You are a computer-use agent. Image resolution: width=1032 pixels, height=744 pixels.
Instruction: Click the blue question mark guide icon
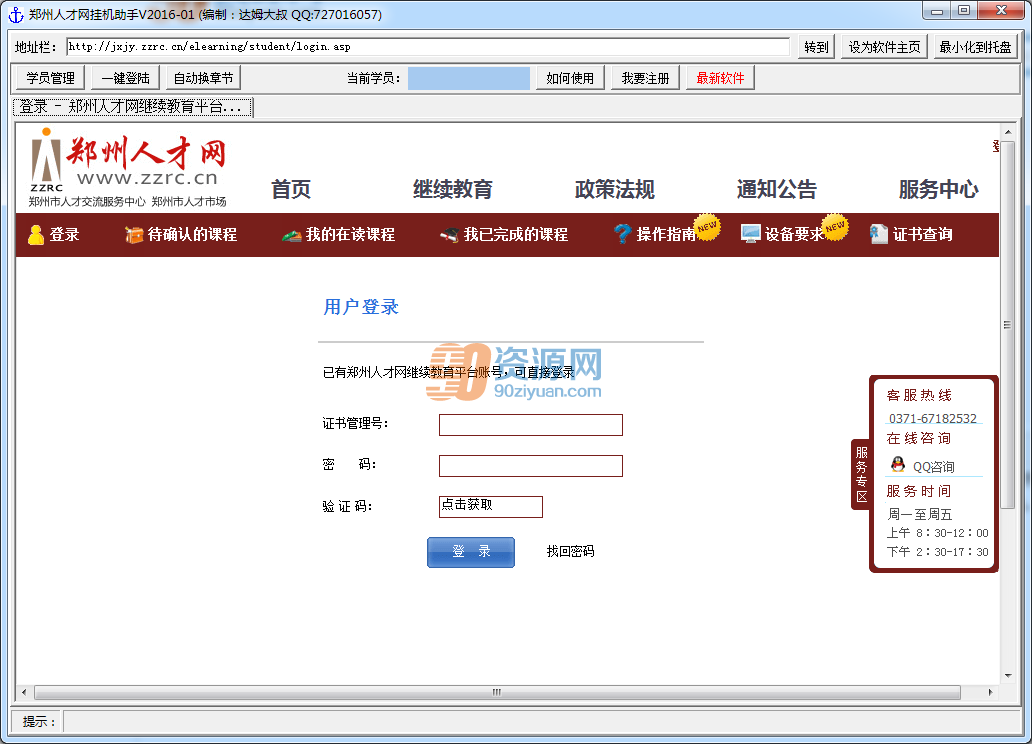(x=622, y=234)
